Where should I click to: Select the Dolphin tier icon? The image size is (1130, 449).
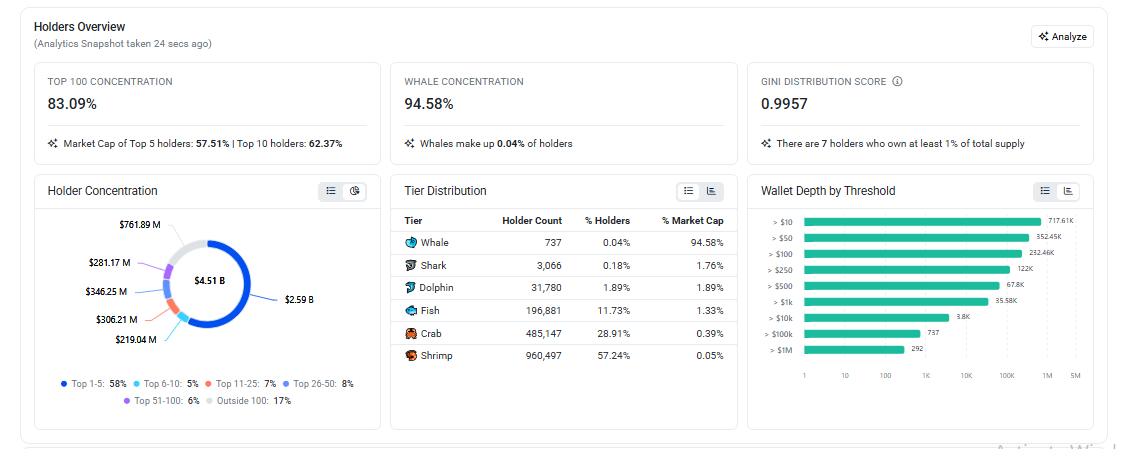coord(411,288)
